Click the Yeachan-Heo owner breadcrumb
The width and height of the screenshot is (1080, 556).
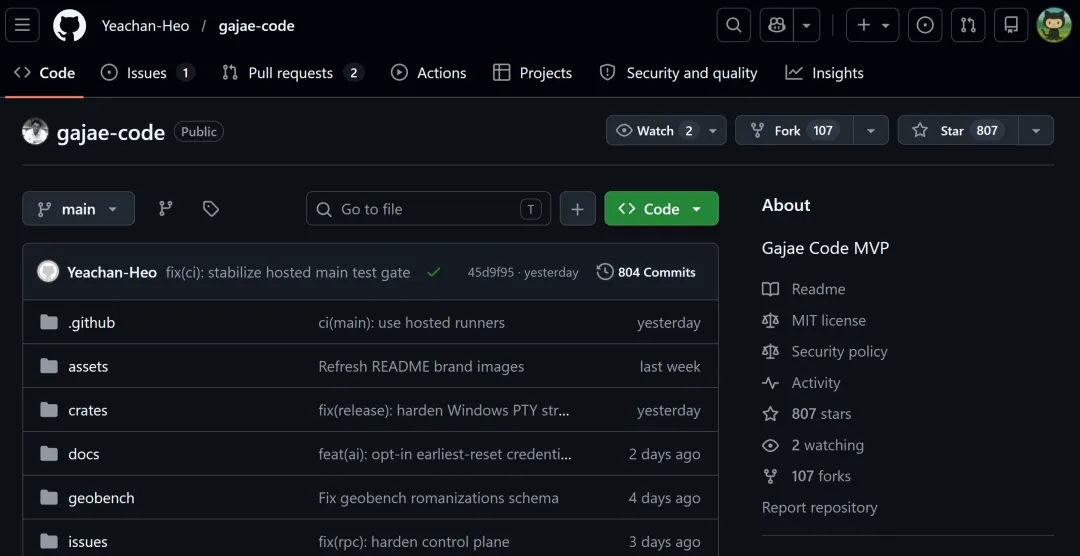[145, 26]
